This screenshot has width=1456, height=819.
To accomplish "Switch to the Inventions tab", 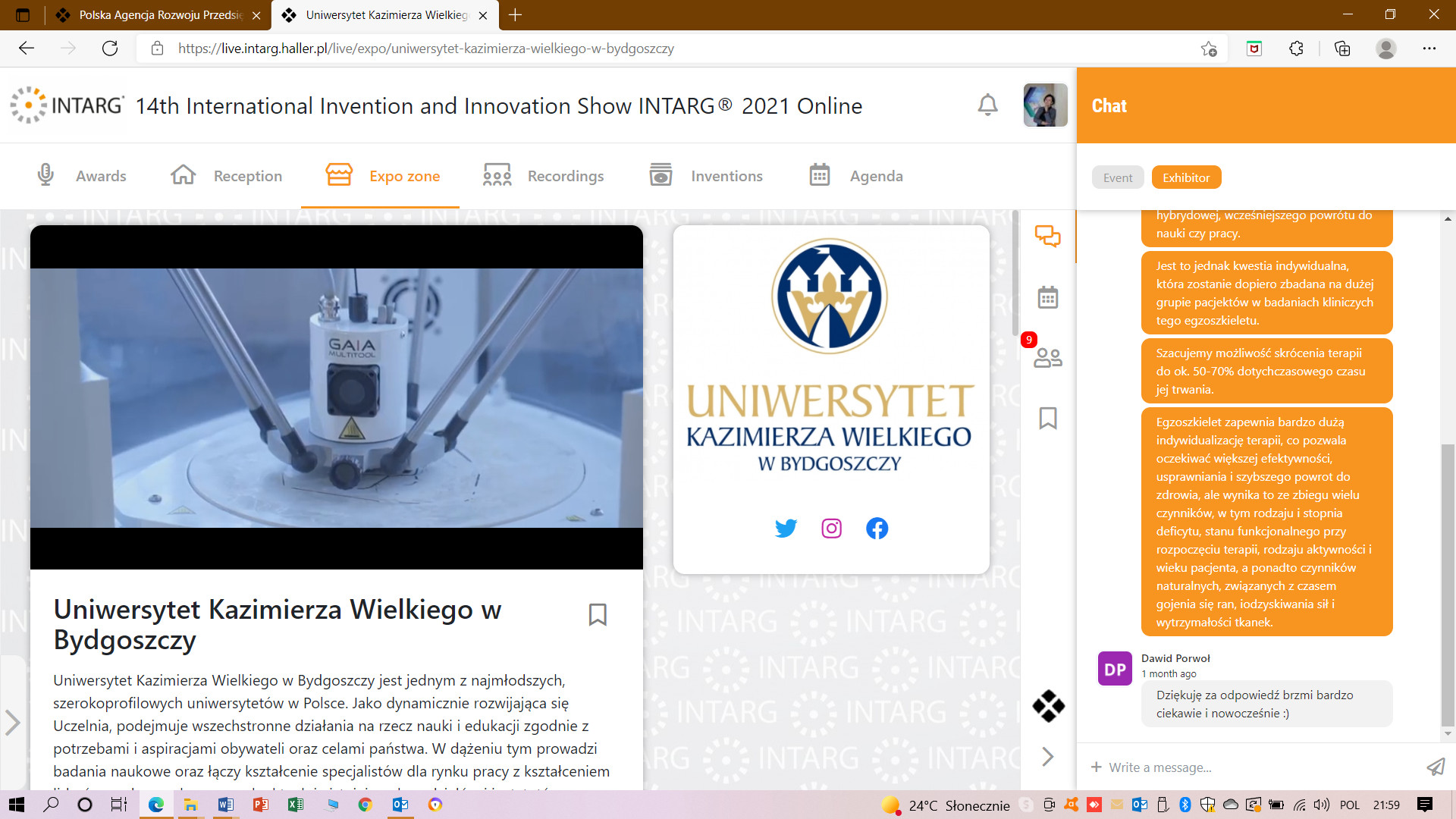I will 706,175.
